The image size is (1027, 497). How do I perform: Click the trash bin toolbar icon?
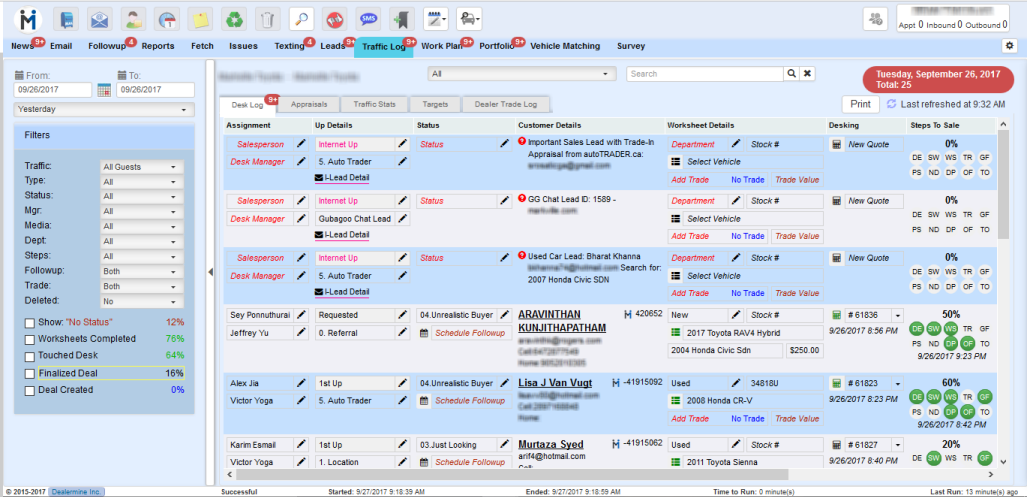(x=266, y=18)
